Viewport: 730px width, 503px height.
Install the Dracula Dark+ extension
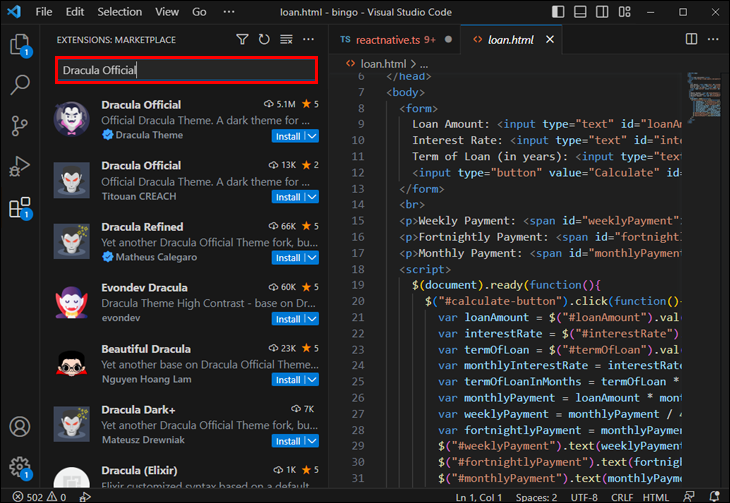click(288, 441)
